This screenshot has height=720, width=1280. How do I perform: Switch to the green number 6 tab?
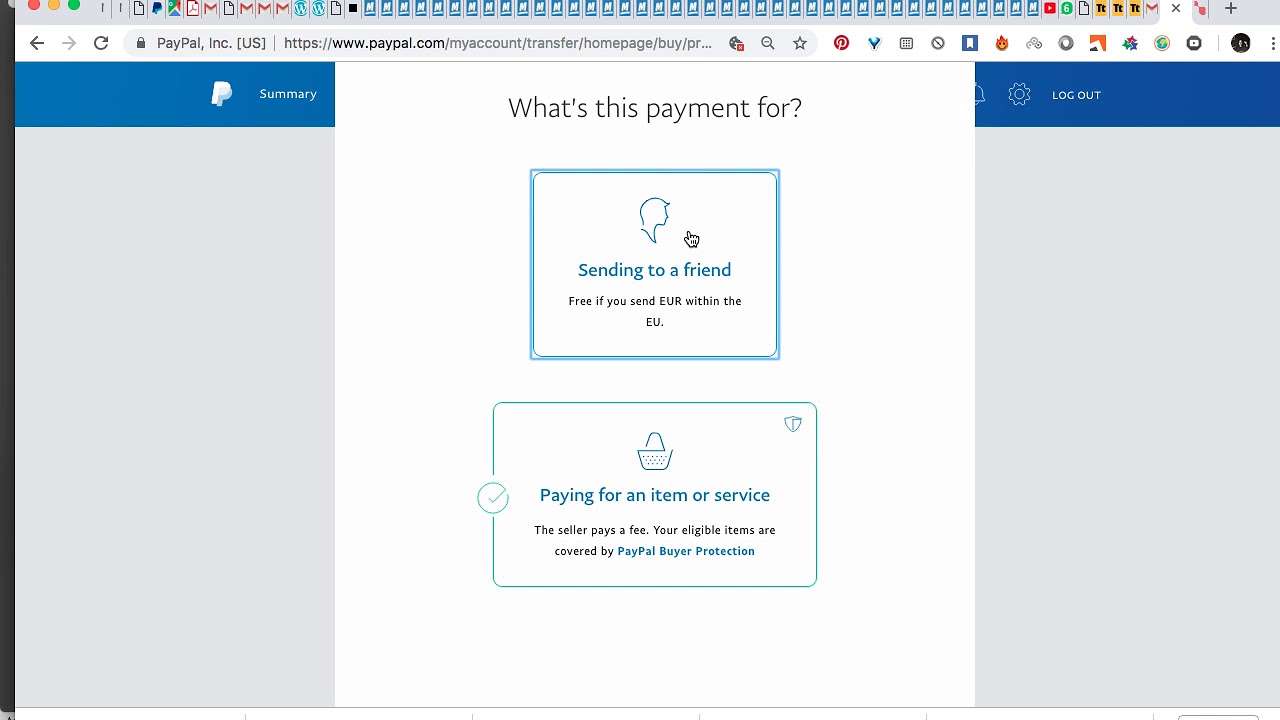coord(1067,8)
